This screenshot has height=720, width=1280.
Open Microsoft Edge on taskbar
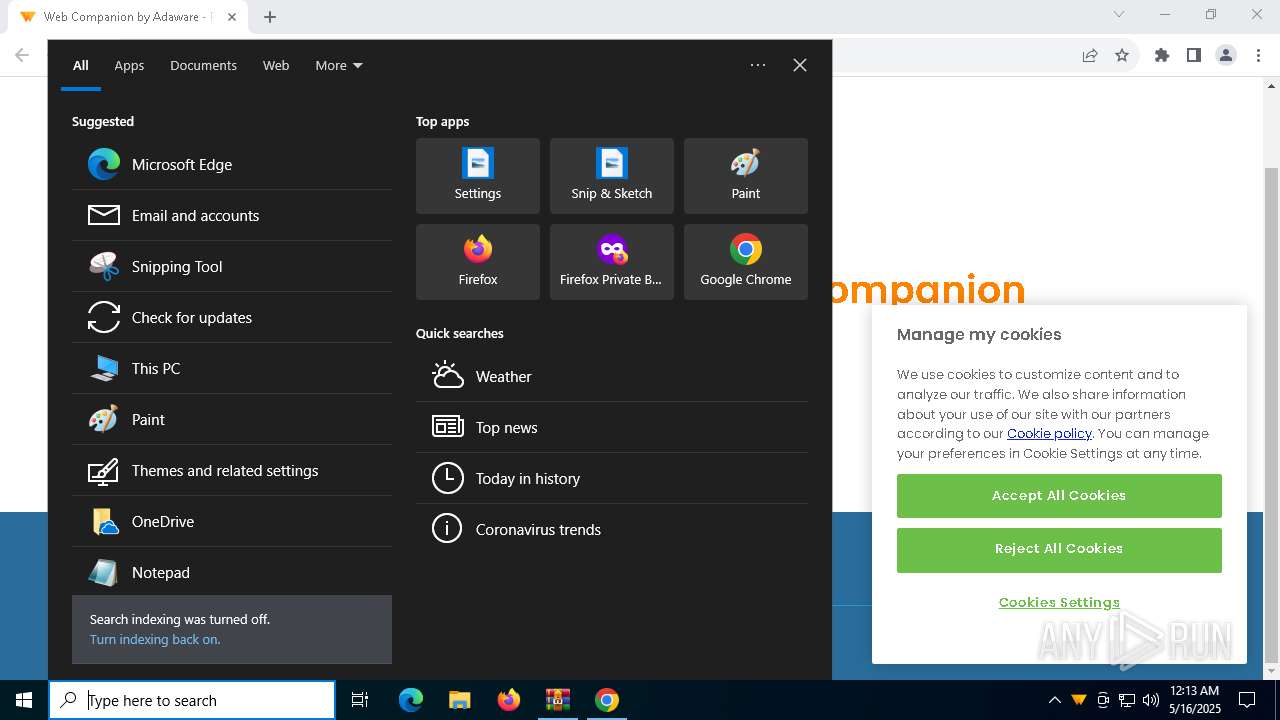pos(411,700)
